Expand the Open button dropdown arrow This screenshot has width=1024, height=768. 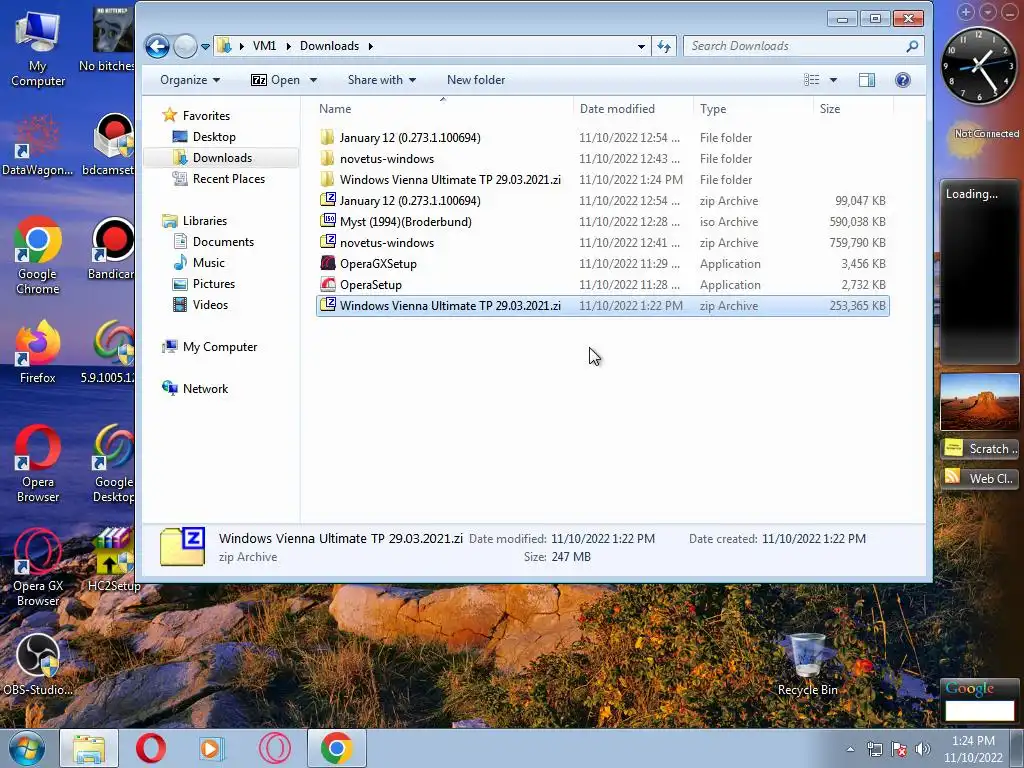313,80
